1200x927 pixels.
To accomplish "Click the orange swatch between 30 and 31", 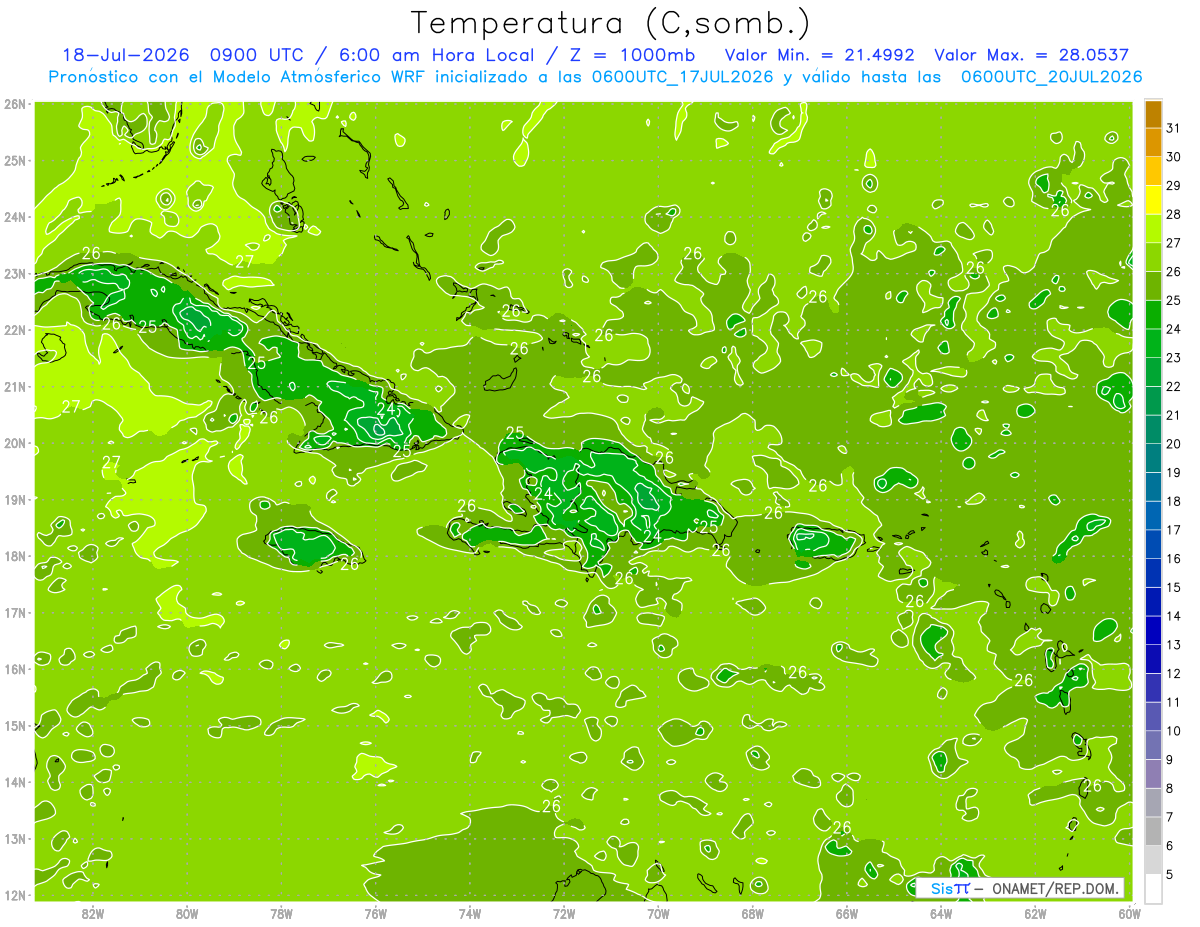I will click(1153, 143).
